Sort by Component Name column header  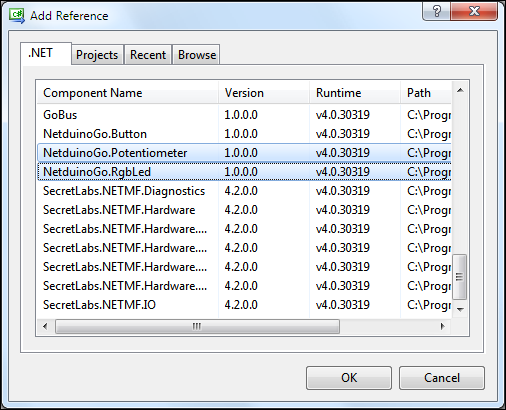pos(127,93)
